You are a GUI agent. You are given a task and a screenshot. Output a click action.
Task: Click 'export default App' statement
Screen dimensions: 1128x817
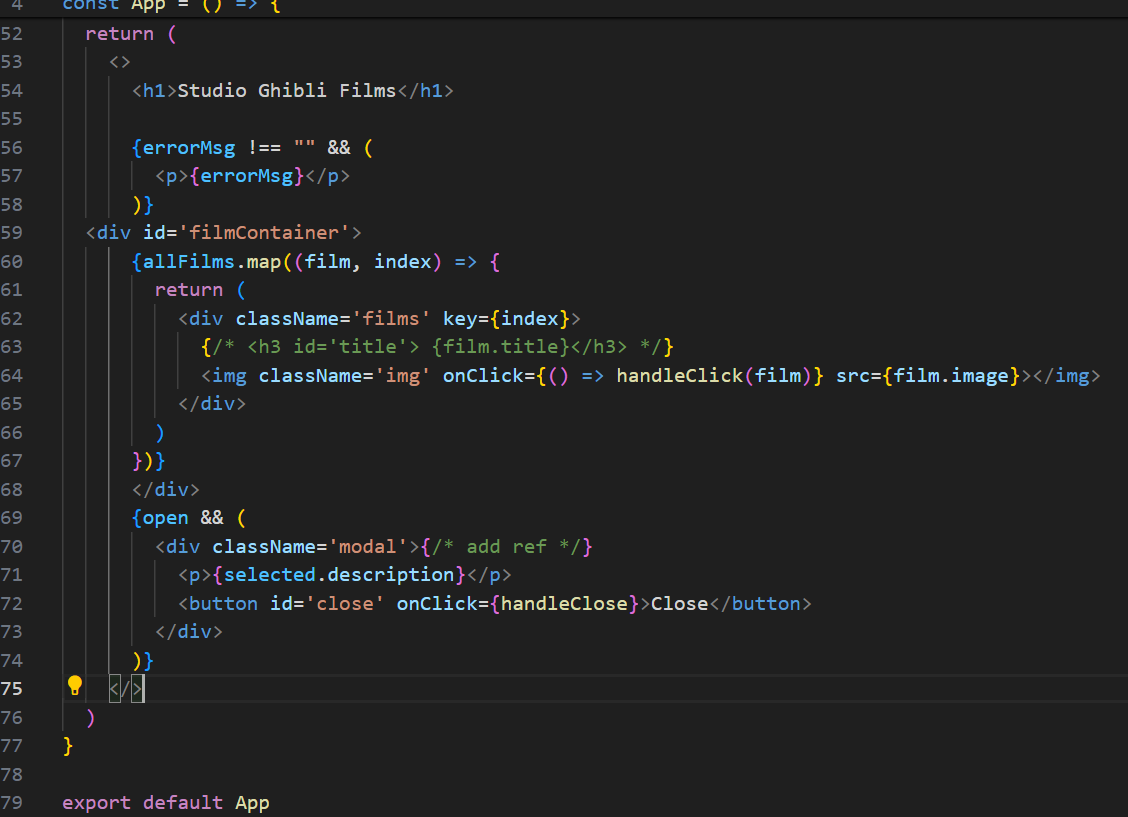(x=165, y=803)
